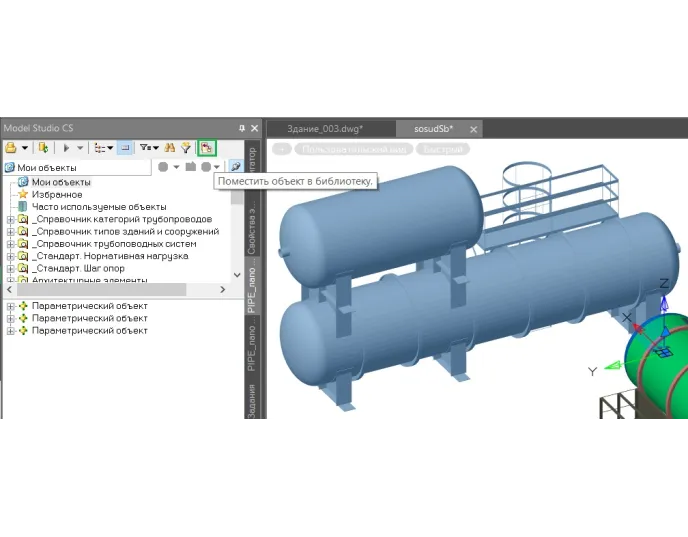688x537 pixels.
Task: Click the 'Пользовательский вид' viewport label
Action: pyautogui.click(x=353, y=149)
